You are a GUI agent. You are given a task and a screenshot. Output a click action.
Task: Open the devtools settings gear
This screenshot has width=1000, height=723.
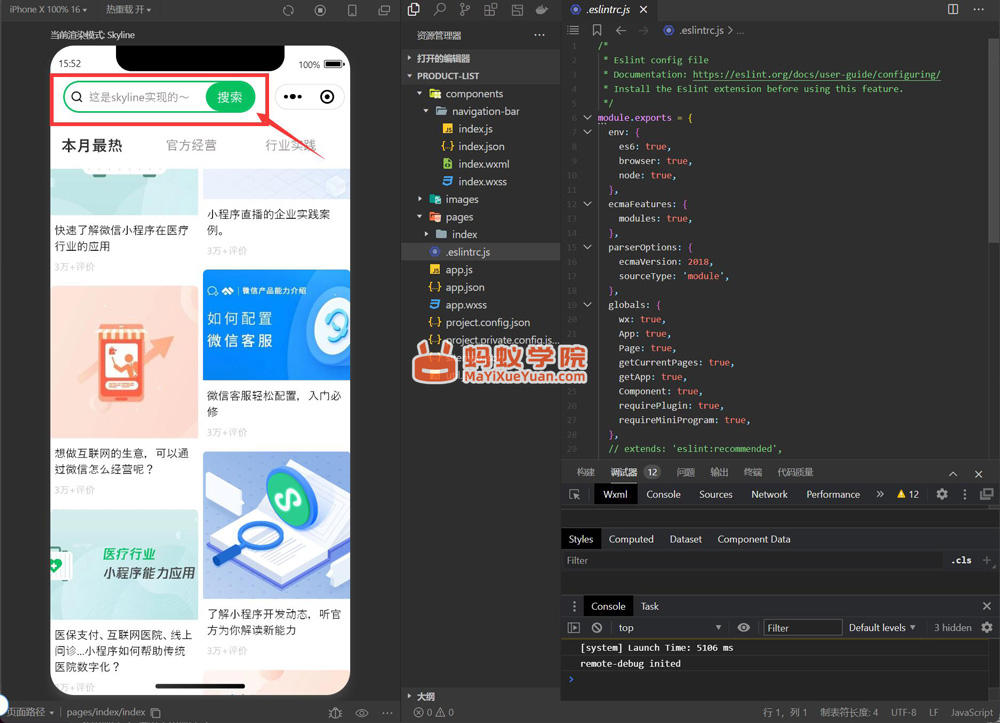click(942, 494)
